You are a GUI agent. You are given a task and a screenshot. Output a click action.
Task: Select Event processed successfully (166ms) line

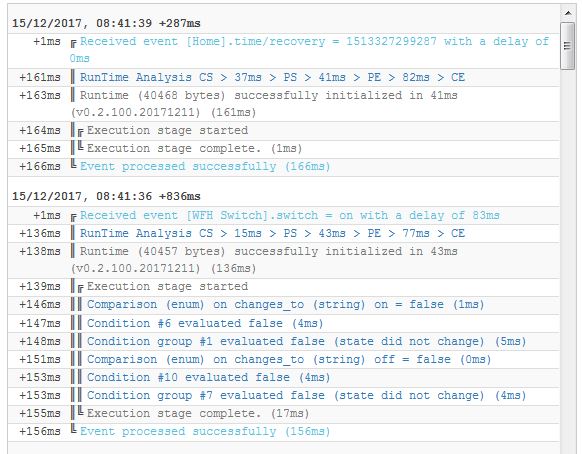click(x=284, y=167)
